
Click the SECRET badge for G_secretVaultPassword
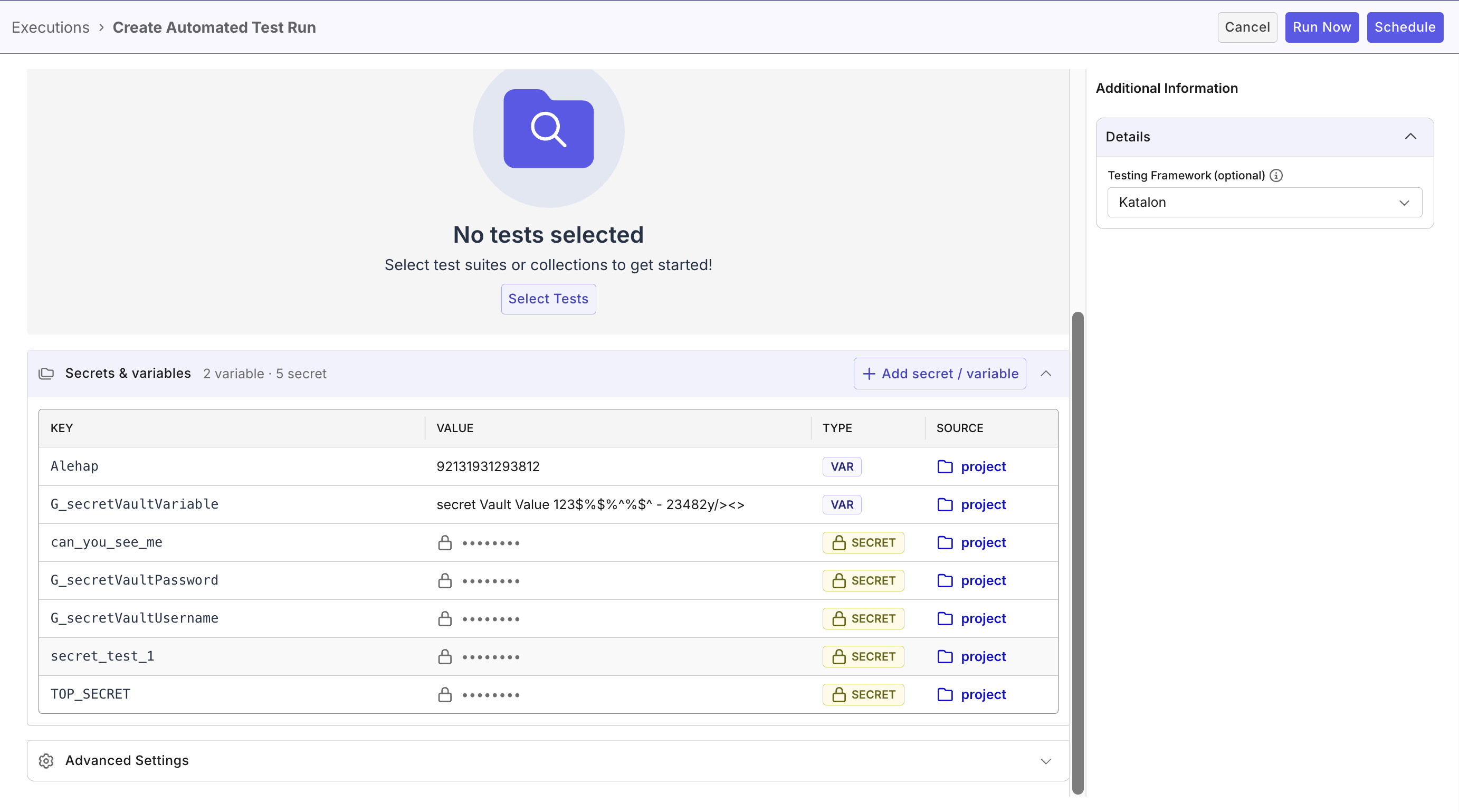(863, 580)
